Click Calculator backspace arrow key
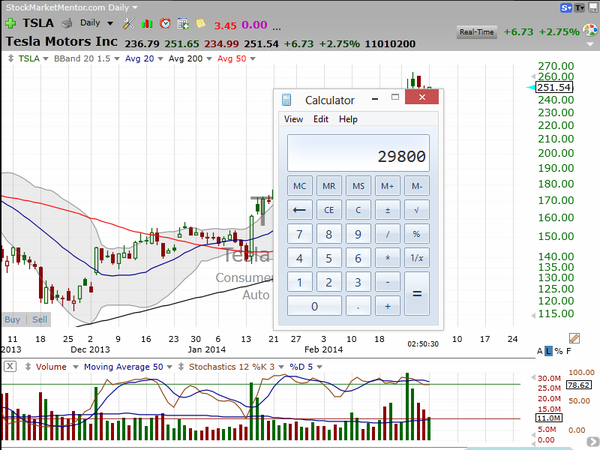600x450 pixels. point(300,210)
